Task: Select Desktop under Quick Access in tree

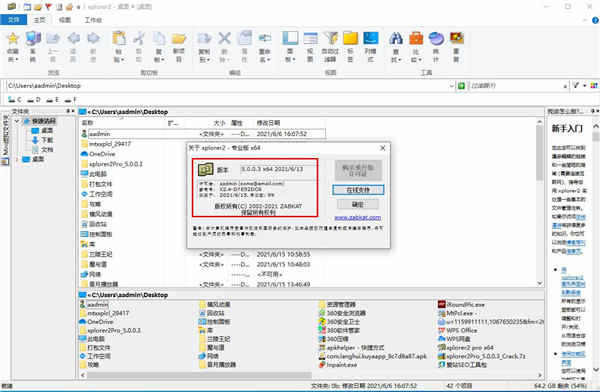Action: point(42,131)
